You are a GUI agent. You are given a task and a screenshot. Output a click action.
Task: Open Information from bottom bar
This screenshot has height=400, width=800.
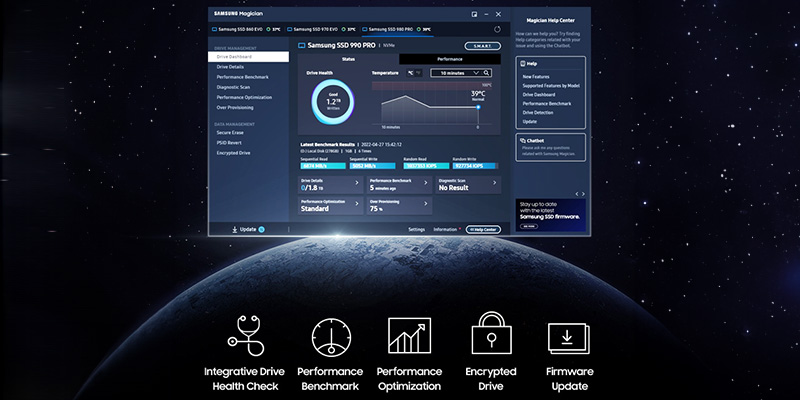coord(445,230)
